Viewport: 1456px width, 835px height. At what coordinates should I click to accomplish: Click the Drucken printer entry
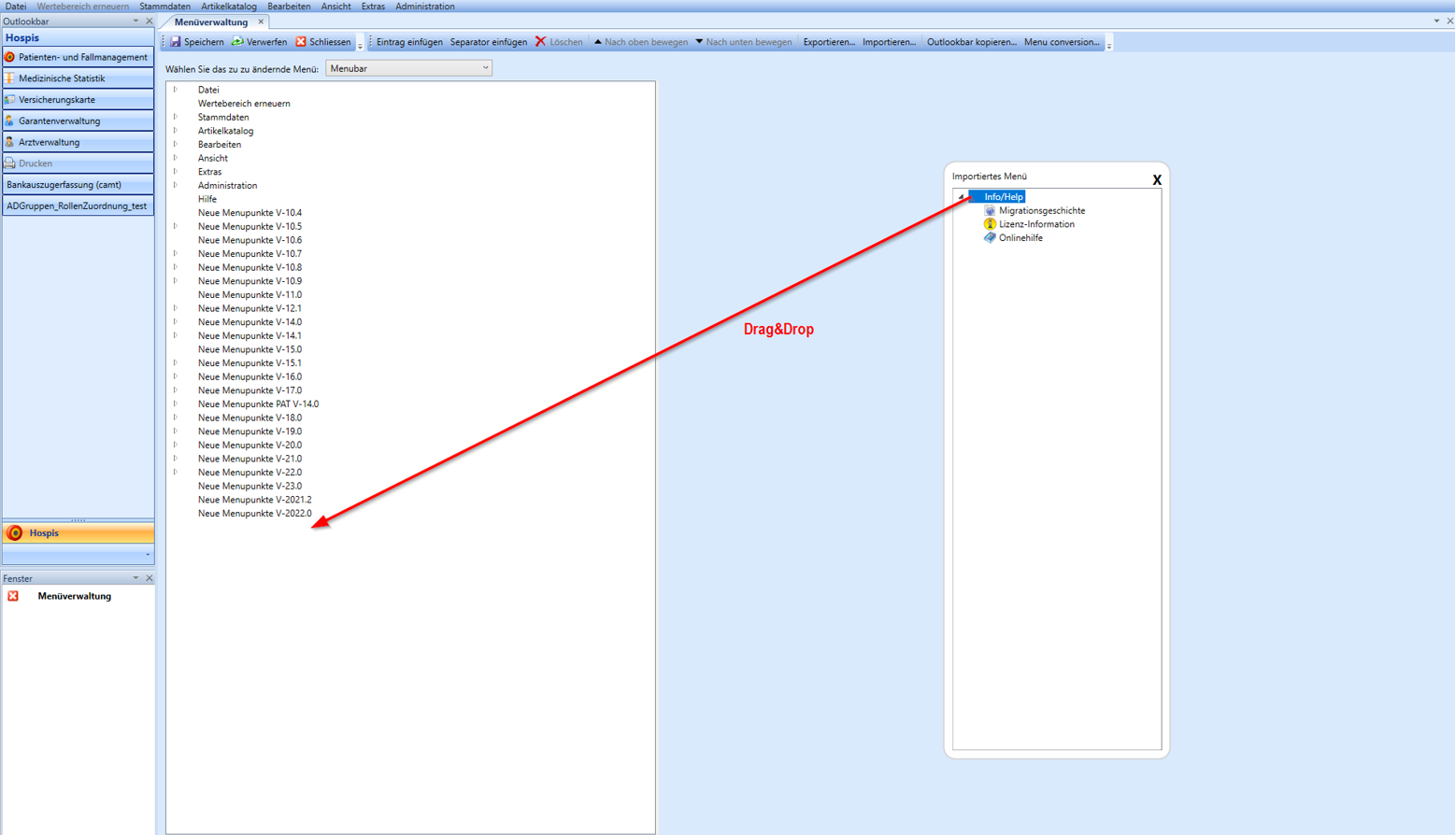click(x=78, y=163)
